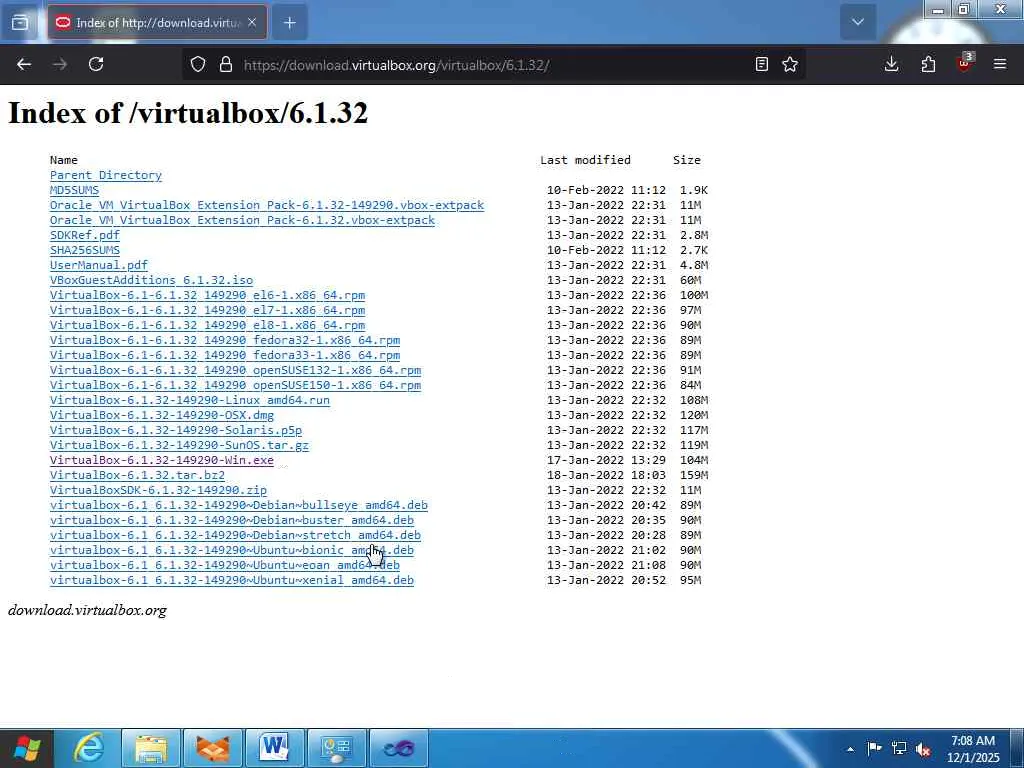The width and height of the screenshot is (1024, 768).
Task: Select the Index of download.virtualbox tab
Action: tap(157, 23)
